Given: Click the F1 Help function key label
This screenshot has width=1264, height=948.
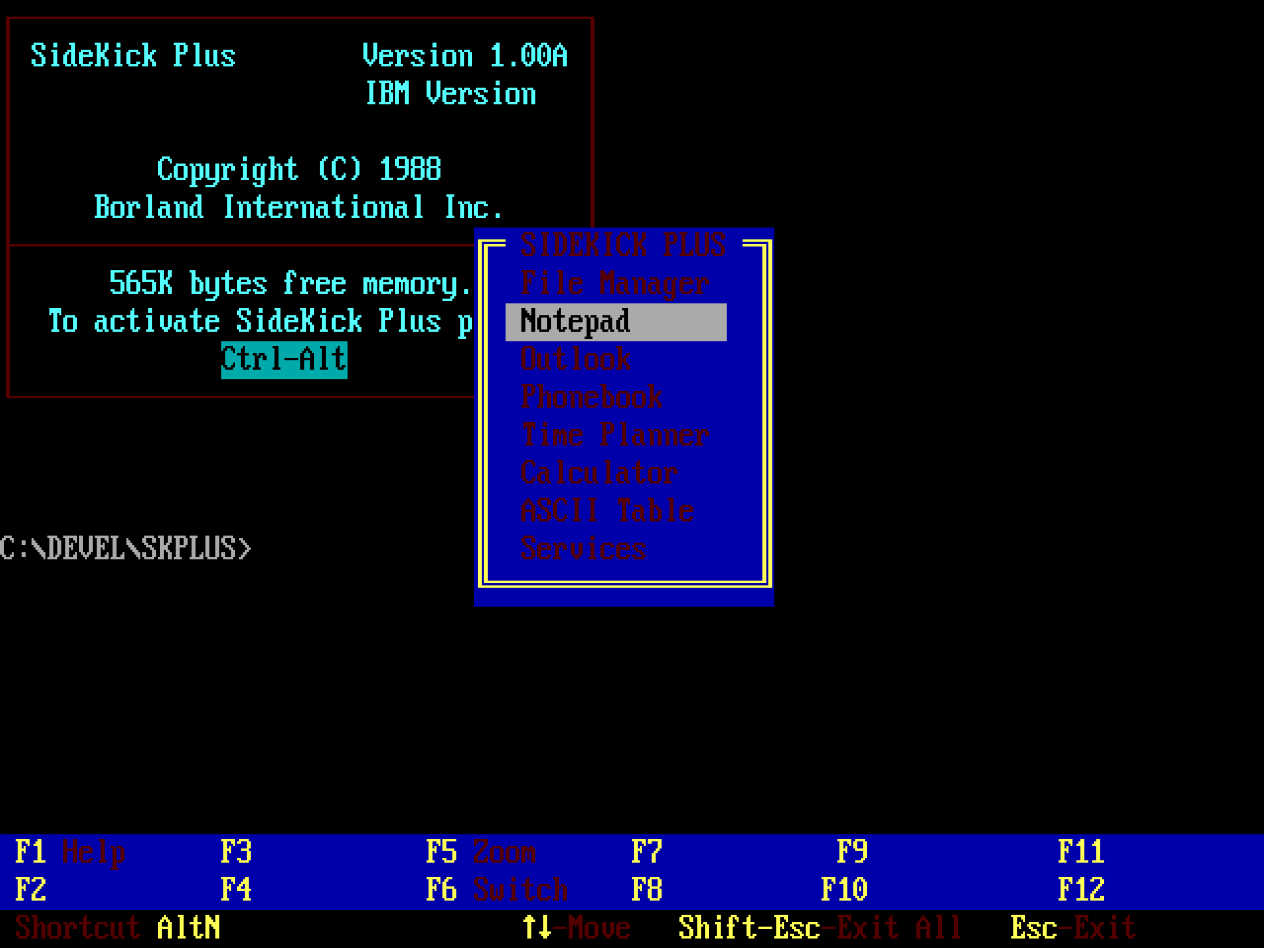Looking at the screenshot, I should pos(70,852).
